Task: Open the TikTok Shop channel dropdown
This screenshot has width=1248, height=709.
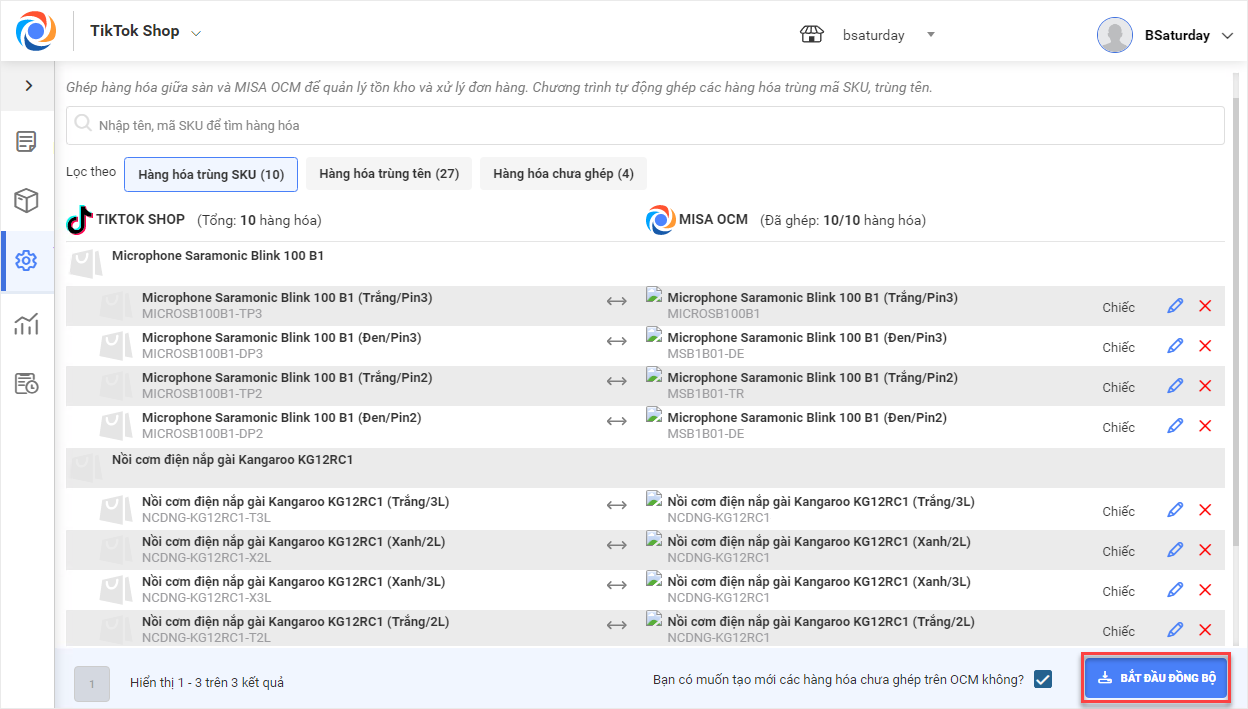Action: (x=196, y=33)
